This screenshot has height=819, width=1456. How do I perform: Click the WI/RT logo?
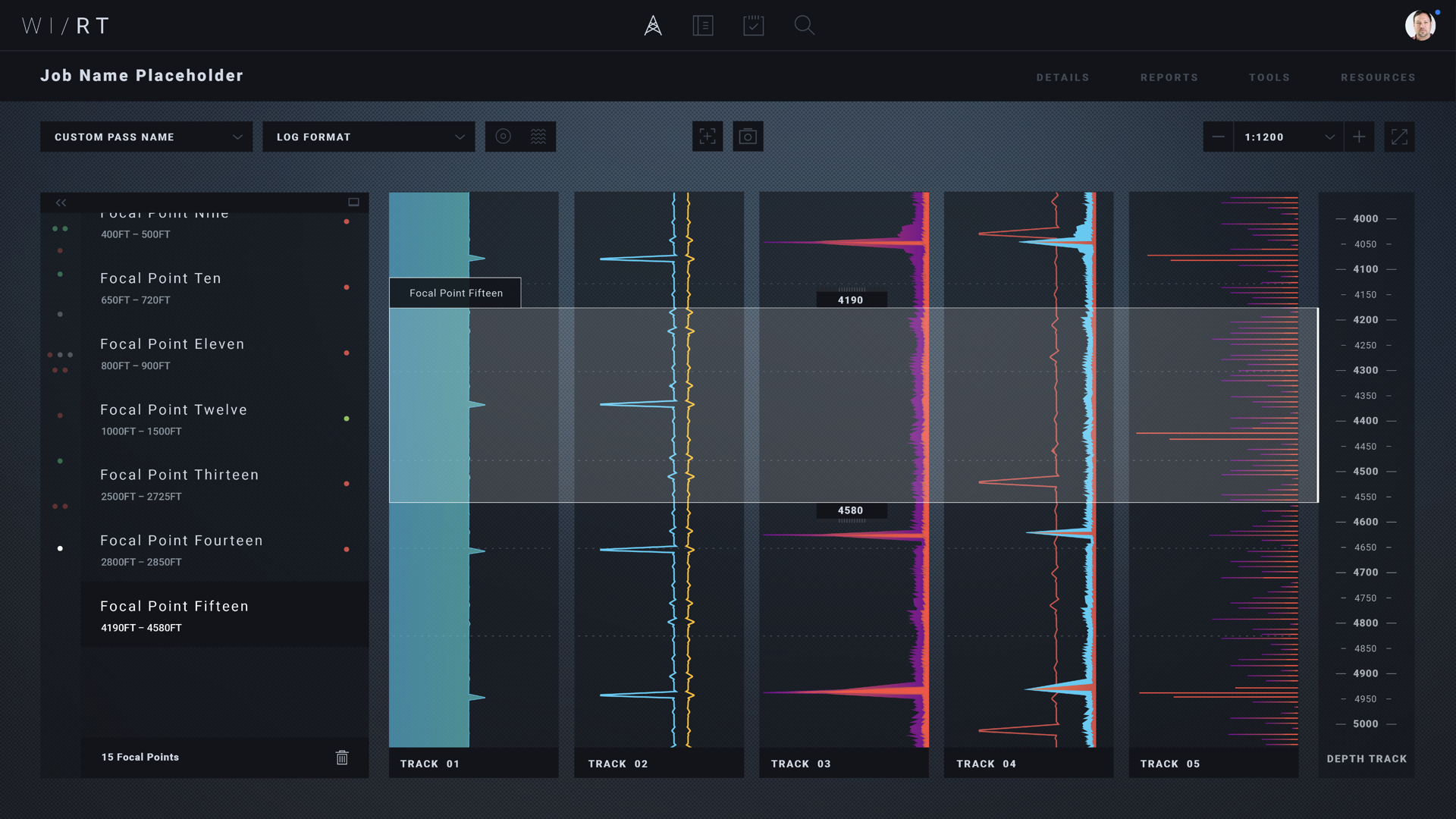tap(65, 26)
